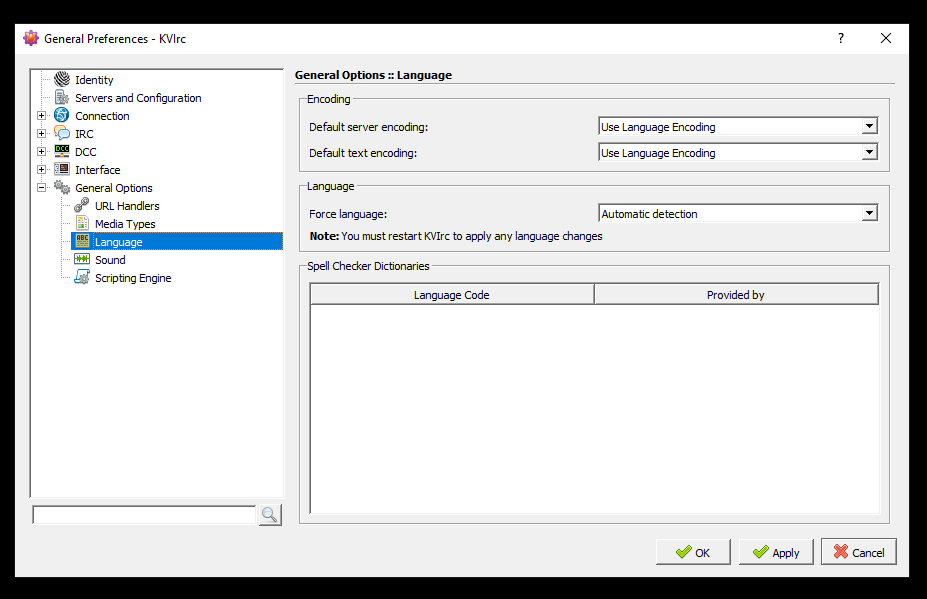Select the Identity fingerprint icon
Image resolution: width=927 pixels, height=599 pixels.
62,79
